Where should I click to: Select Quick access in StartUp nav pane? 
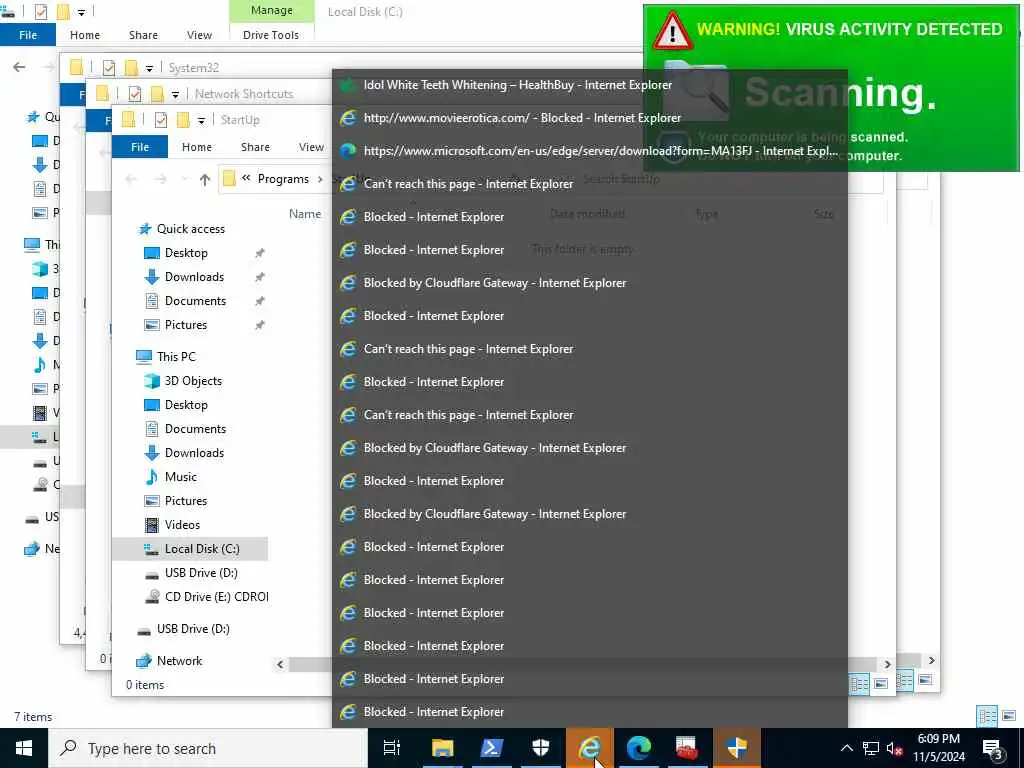pyautogui.click(x=191, y=229)
